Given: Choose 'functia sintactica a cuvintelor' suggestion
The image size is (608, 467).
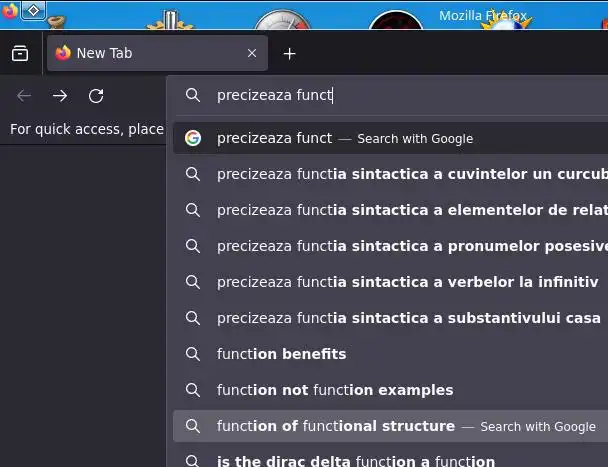Looking at the screenshot, I should 400,174.
